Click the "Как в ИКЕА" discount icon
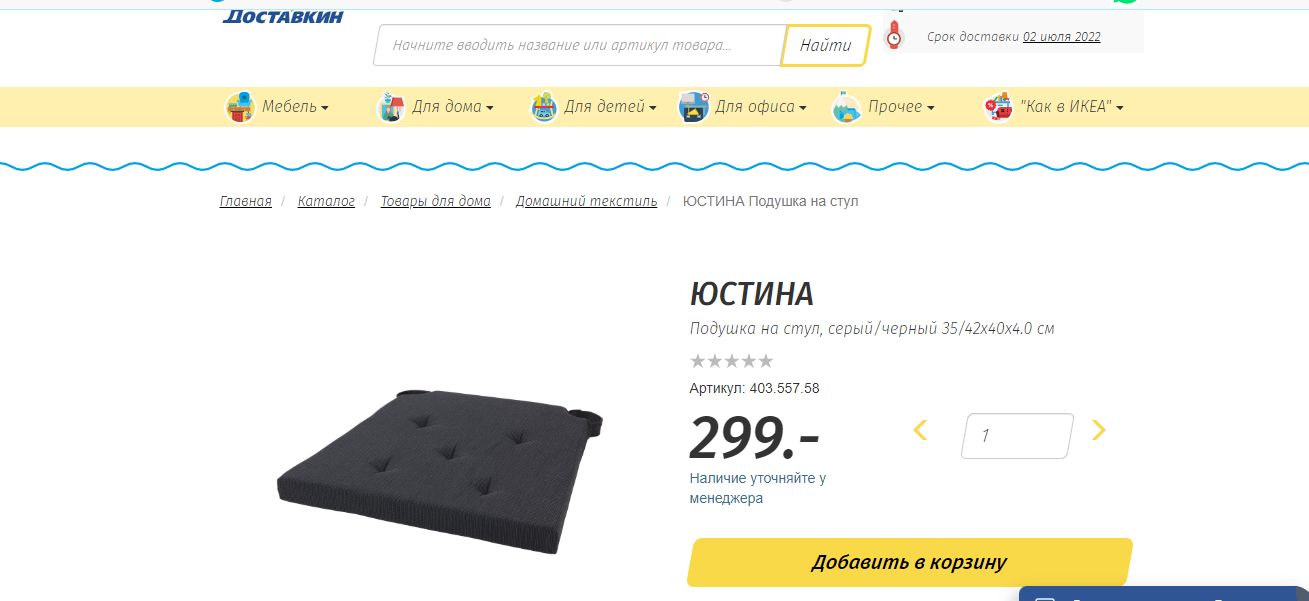Viewport: 1309px width, 601px height. (x=998, y=107)
